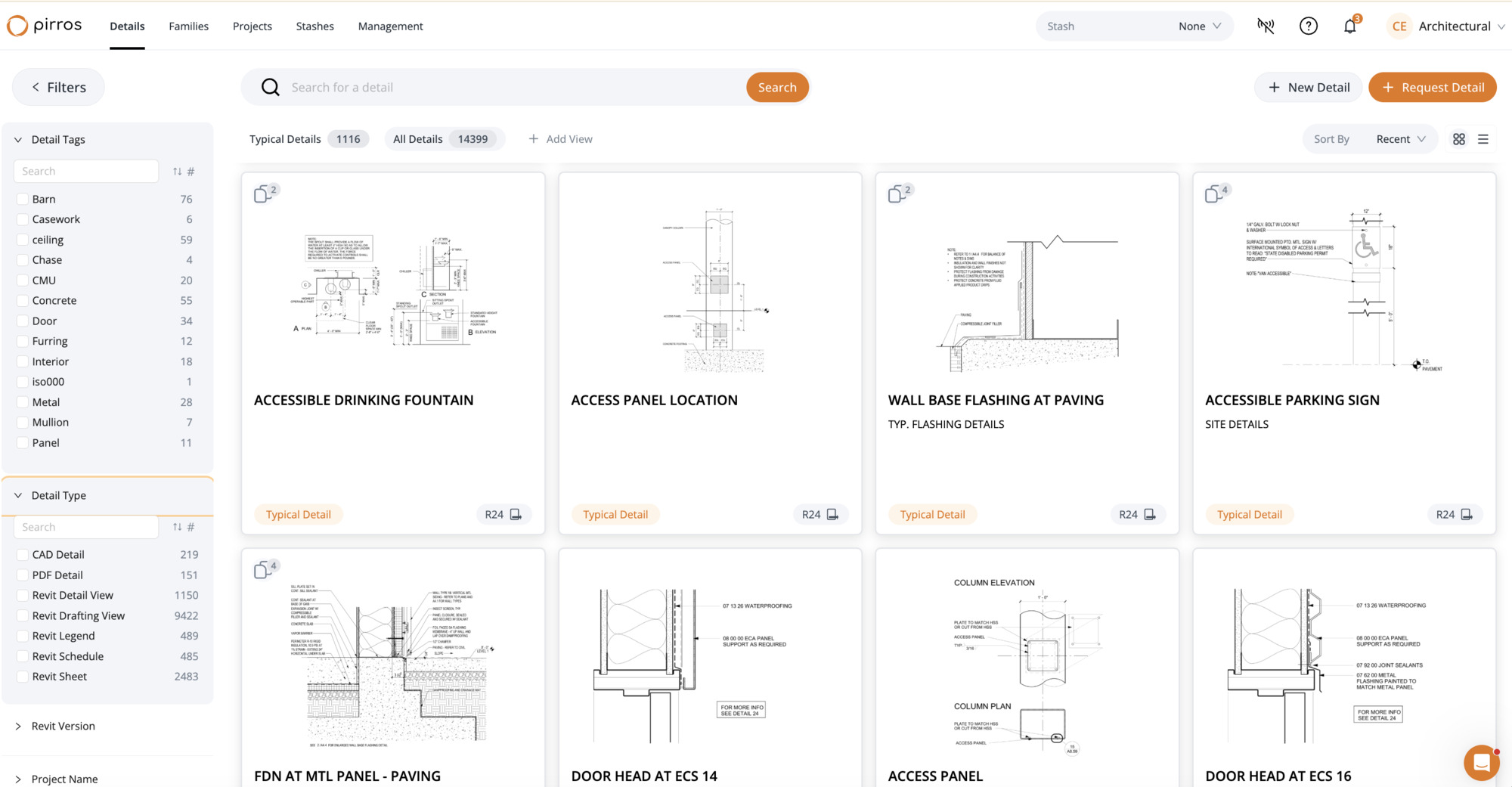Expand the Project Name filter section

coord(18,779)
